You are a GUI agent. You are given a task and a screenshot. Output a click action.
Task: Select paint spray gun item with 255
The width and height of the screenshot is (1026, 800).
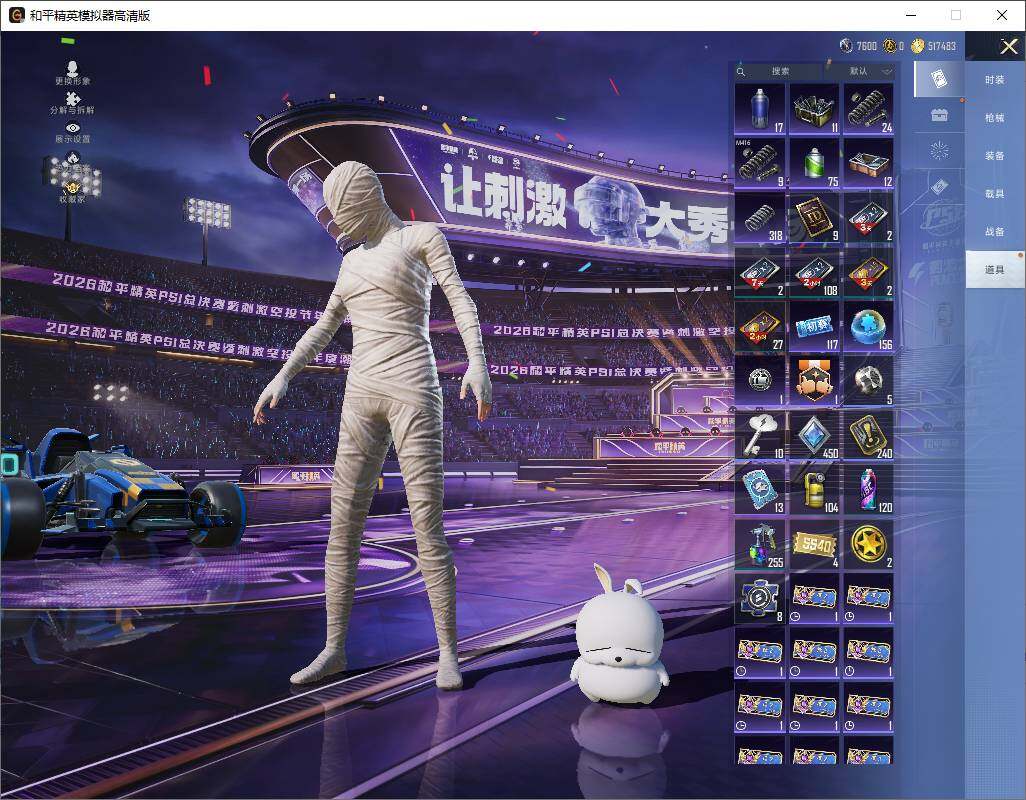click(760, 544)
